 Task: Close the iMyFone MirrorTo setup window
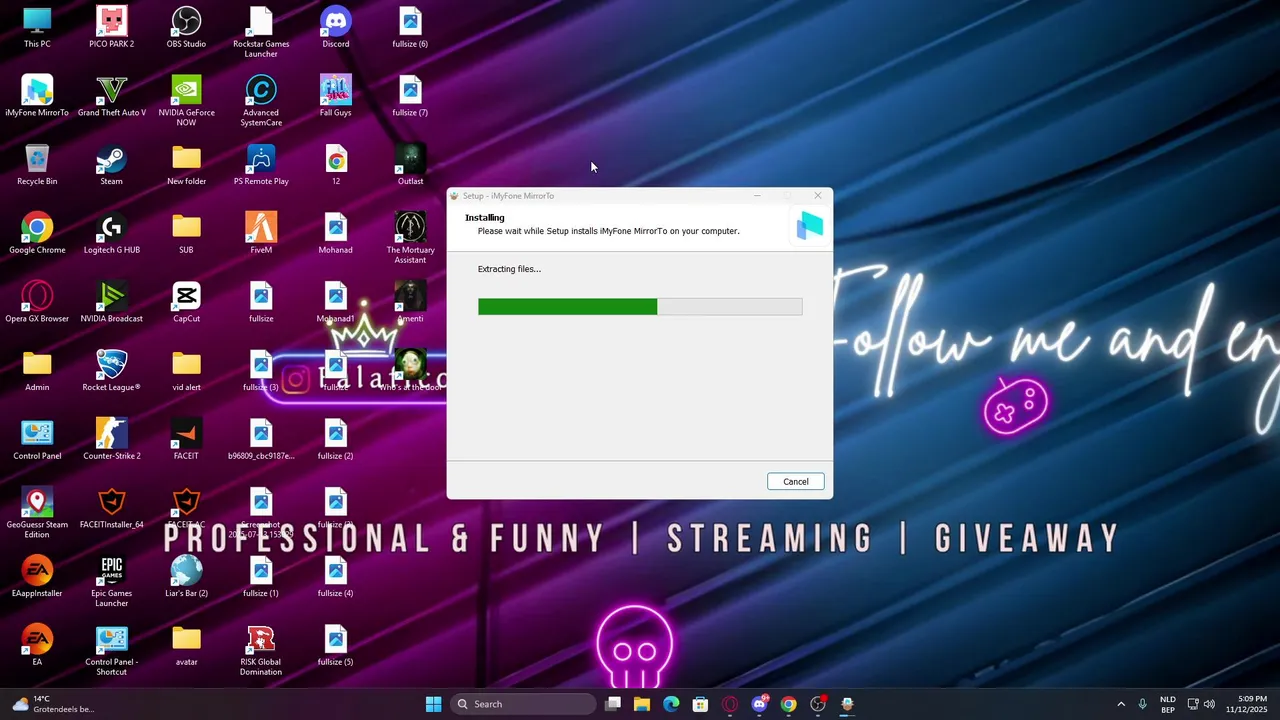(817, 196)
